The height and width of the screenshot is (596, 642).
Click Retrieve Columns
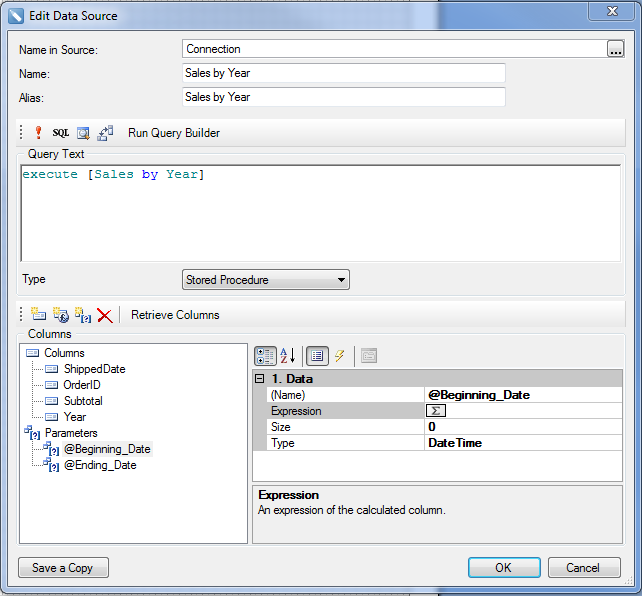(175, 315)
